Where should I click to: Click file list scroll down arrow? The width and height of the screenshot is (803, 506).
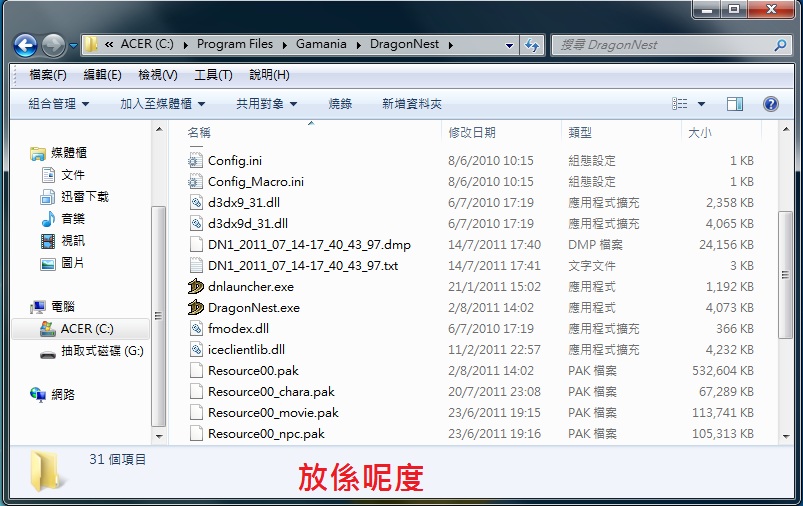tap(786, 437)
